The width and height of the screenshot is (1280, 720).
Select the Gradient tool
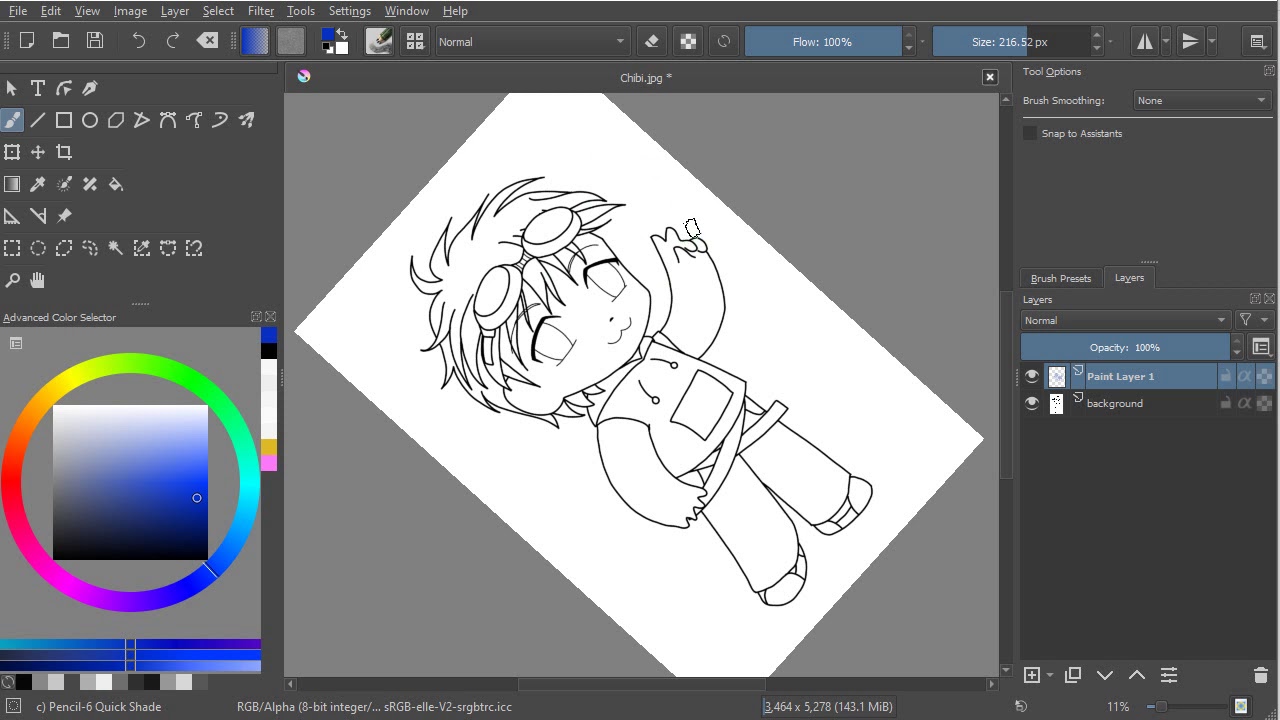pos(12,184)
